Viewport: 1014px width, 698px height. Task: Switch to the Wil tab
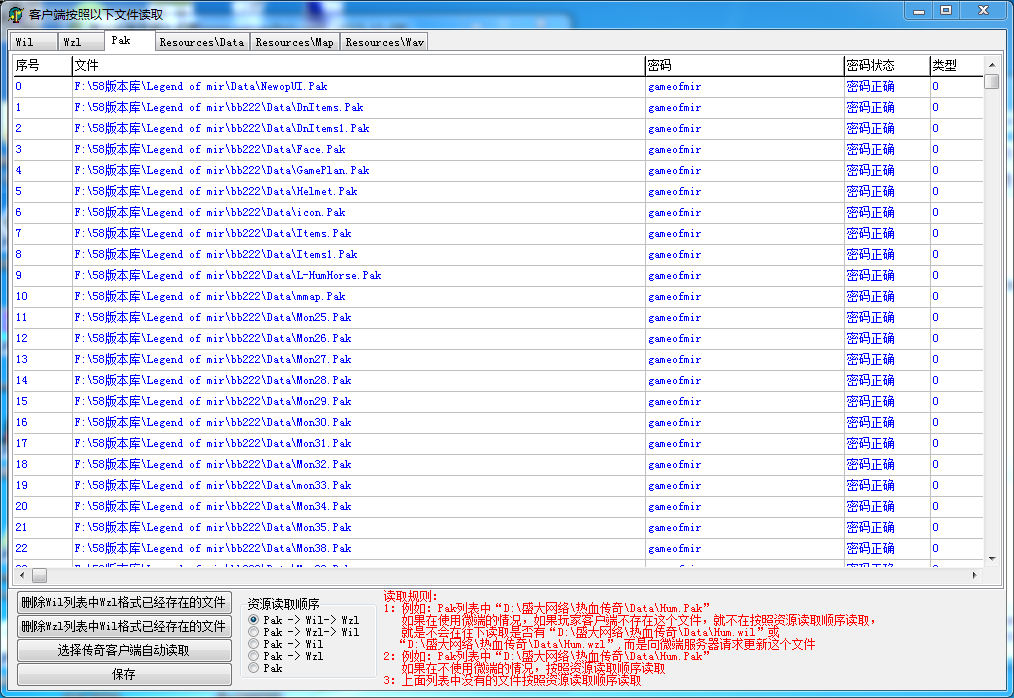pos(33,42)
